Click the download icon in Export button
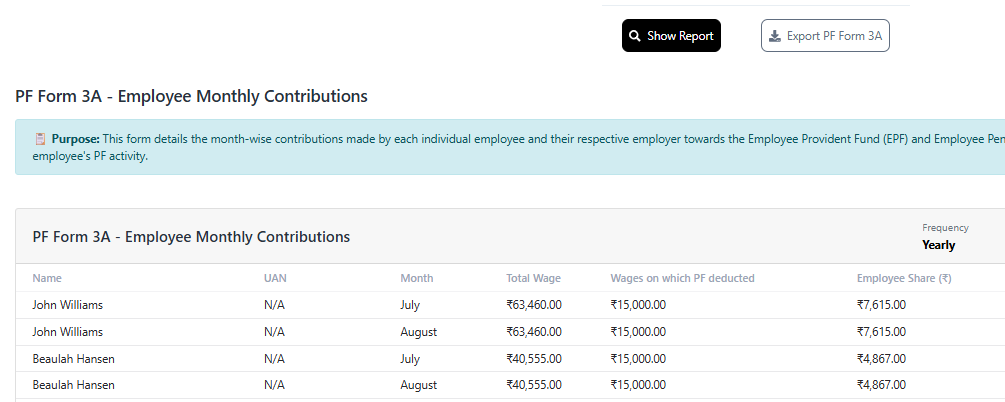This screenshot has height=402, width=1005. (x=774, y=36)
